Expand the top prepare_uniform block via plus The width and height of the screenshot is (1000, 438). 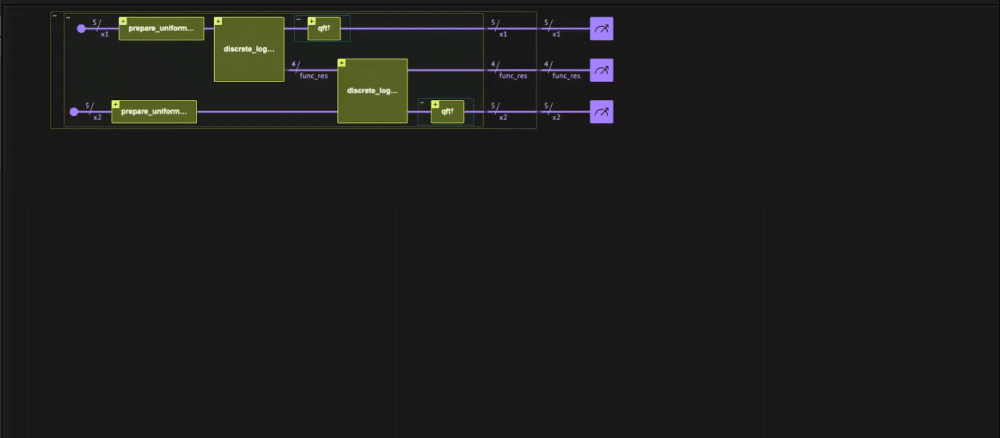point(123,20)
